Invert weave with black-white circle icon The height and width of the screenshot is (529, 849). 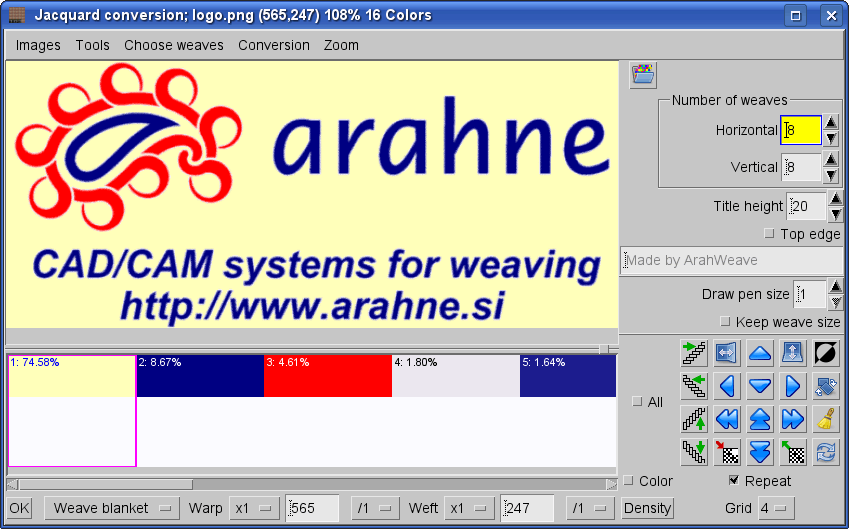tap(826, 354)
